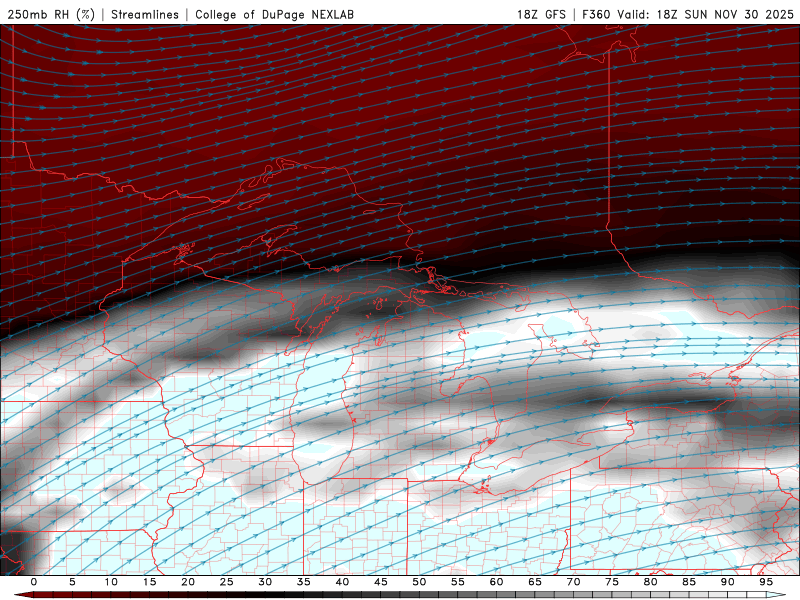Click the '18Z GFS' model label
800x600 pixels.
[x=541, y=14]
